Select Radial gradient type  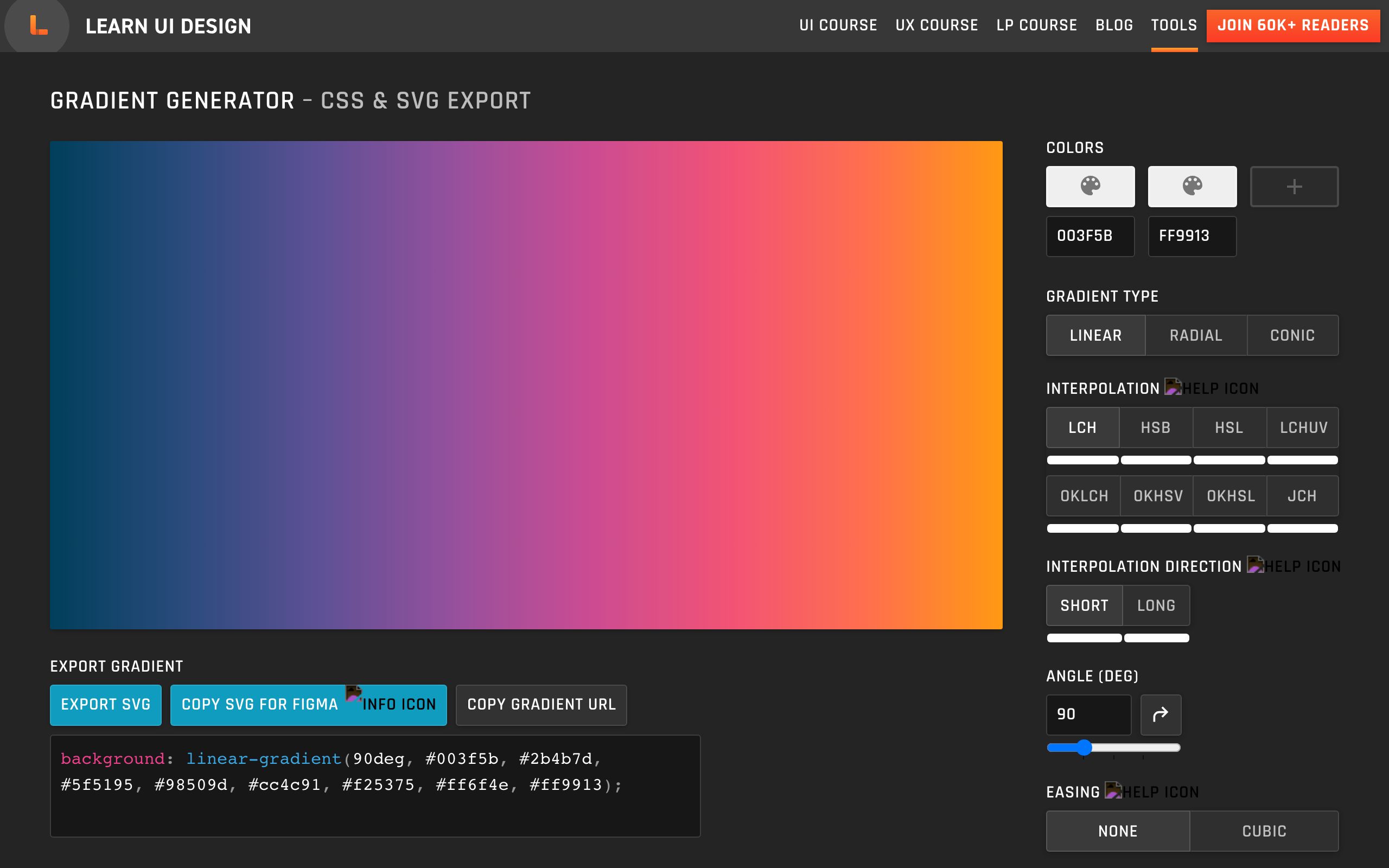[x=1196, y=335]
